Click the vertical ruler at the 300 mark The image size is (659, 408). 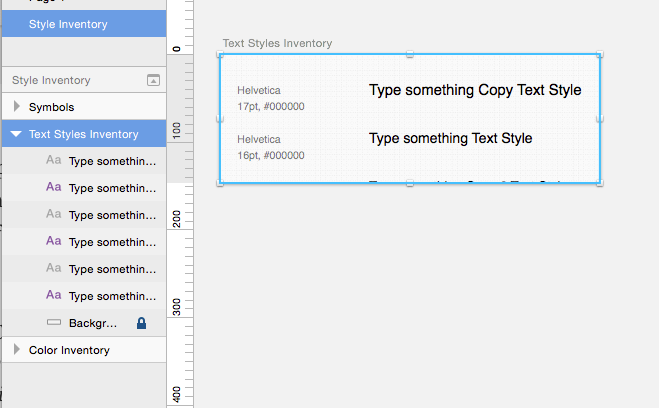(x=177, y=307)
